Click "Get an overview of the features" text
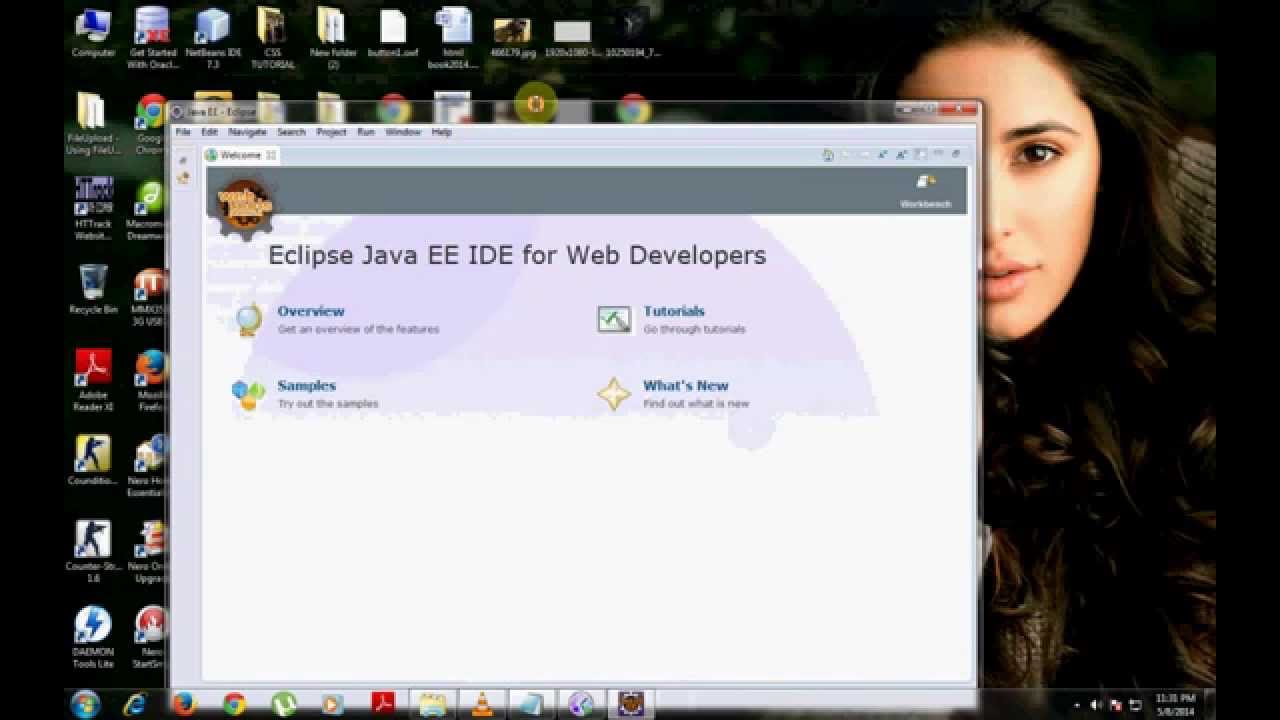This screenshot has height=720, width=1280. click(358, 329)
